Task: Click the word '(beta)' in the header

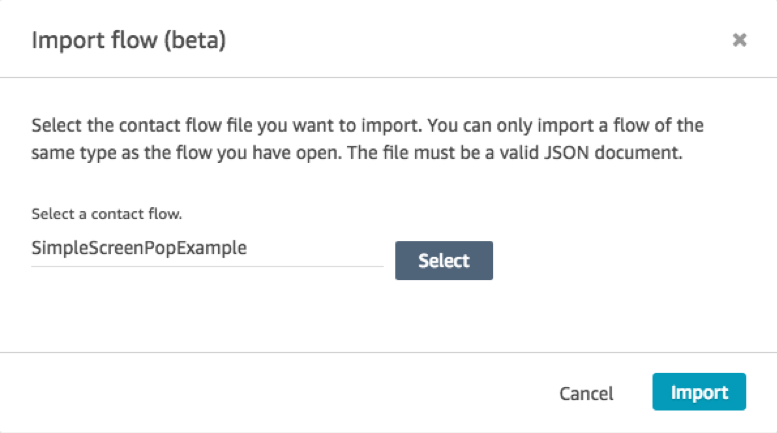Action: (x=195, y=40)
